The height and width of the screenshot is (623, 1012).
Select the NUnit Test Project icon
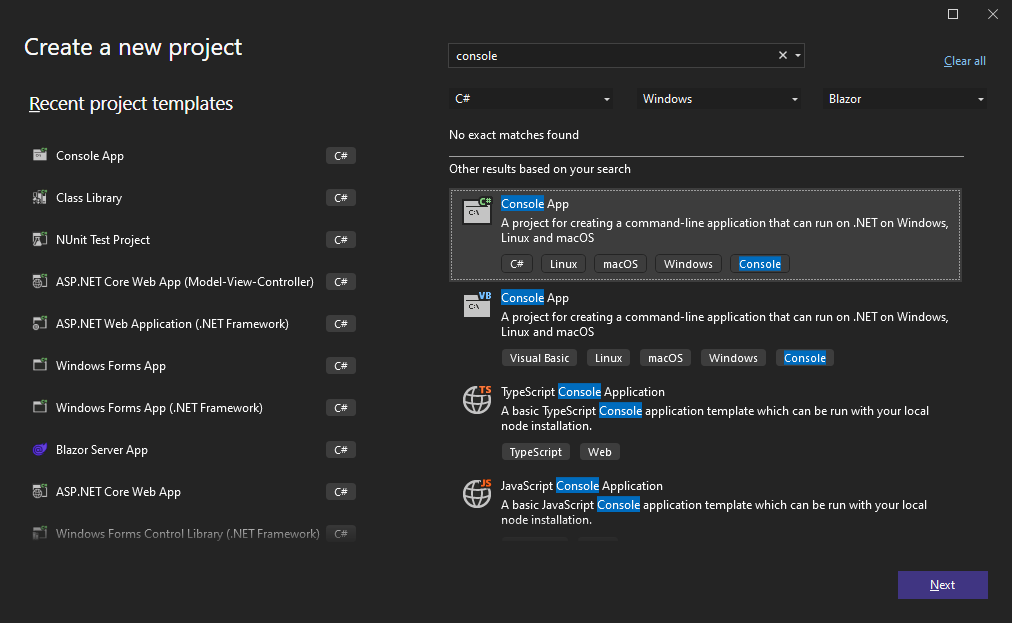click(x=40, y=239)
